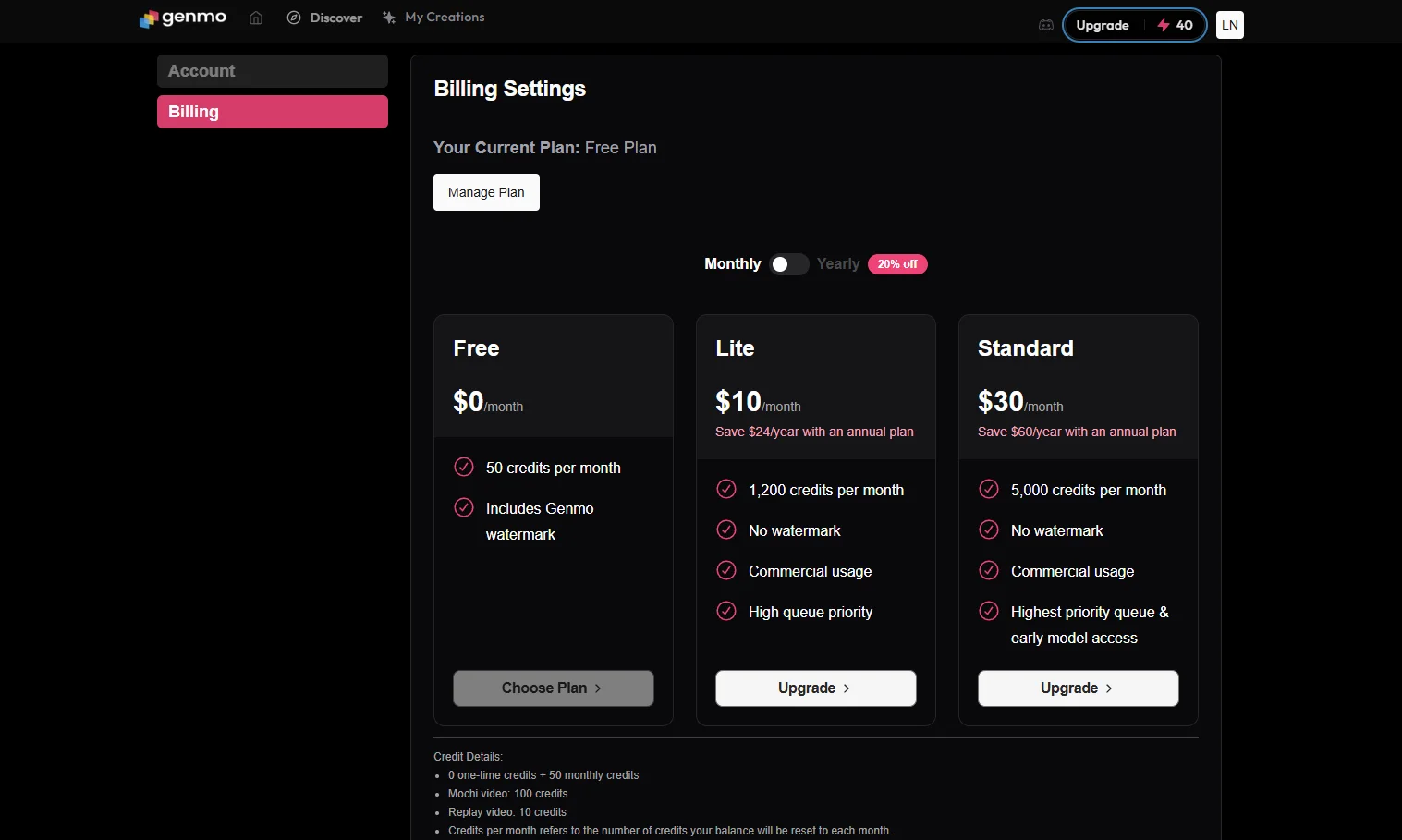
Task: Click the Upgrade button in top header
Action: click(1103, 25)
